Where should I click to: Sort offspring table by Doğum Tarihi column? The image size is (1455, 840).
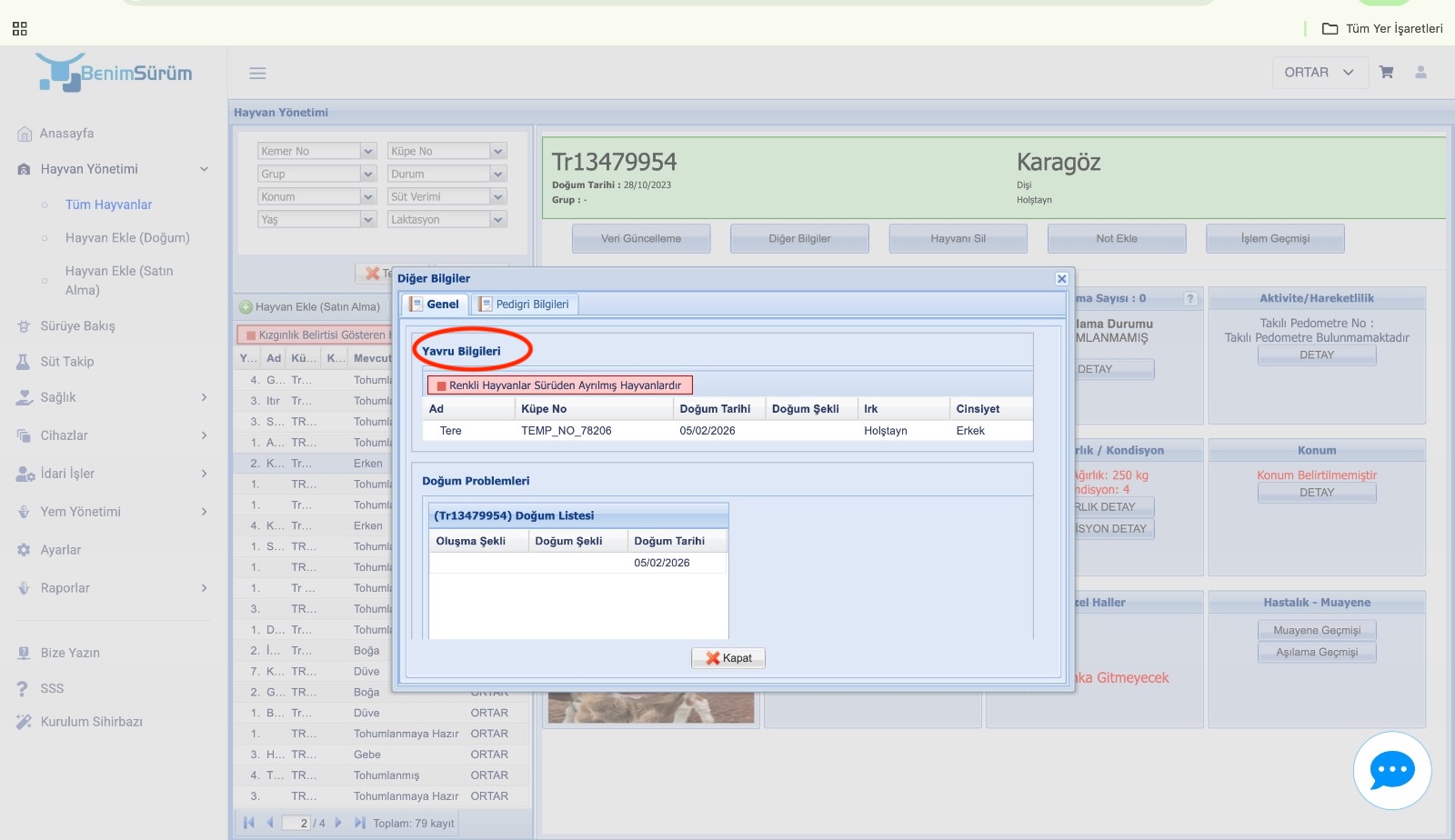719,409
